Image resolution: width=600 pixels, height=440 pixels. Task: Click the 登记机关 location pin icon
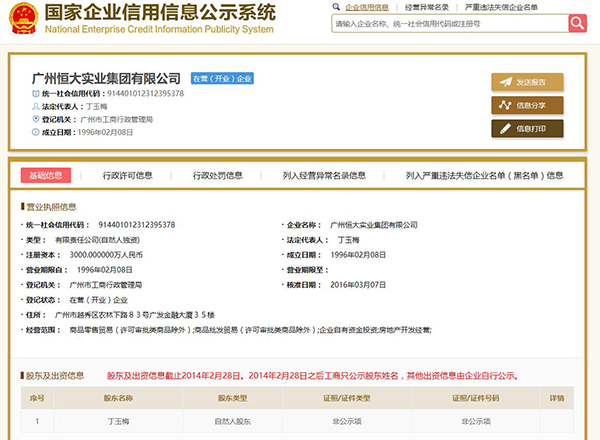[x=33, y=117]
